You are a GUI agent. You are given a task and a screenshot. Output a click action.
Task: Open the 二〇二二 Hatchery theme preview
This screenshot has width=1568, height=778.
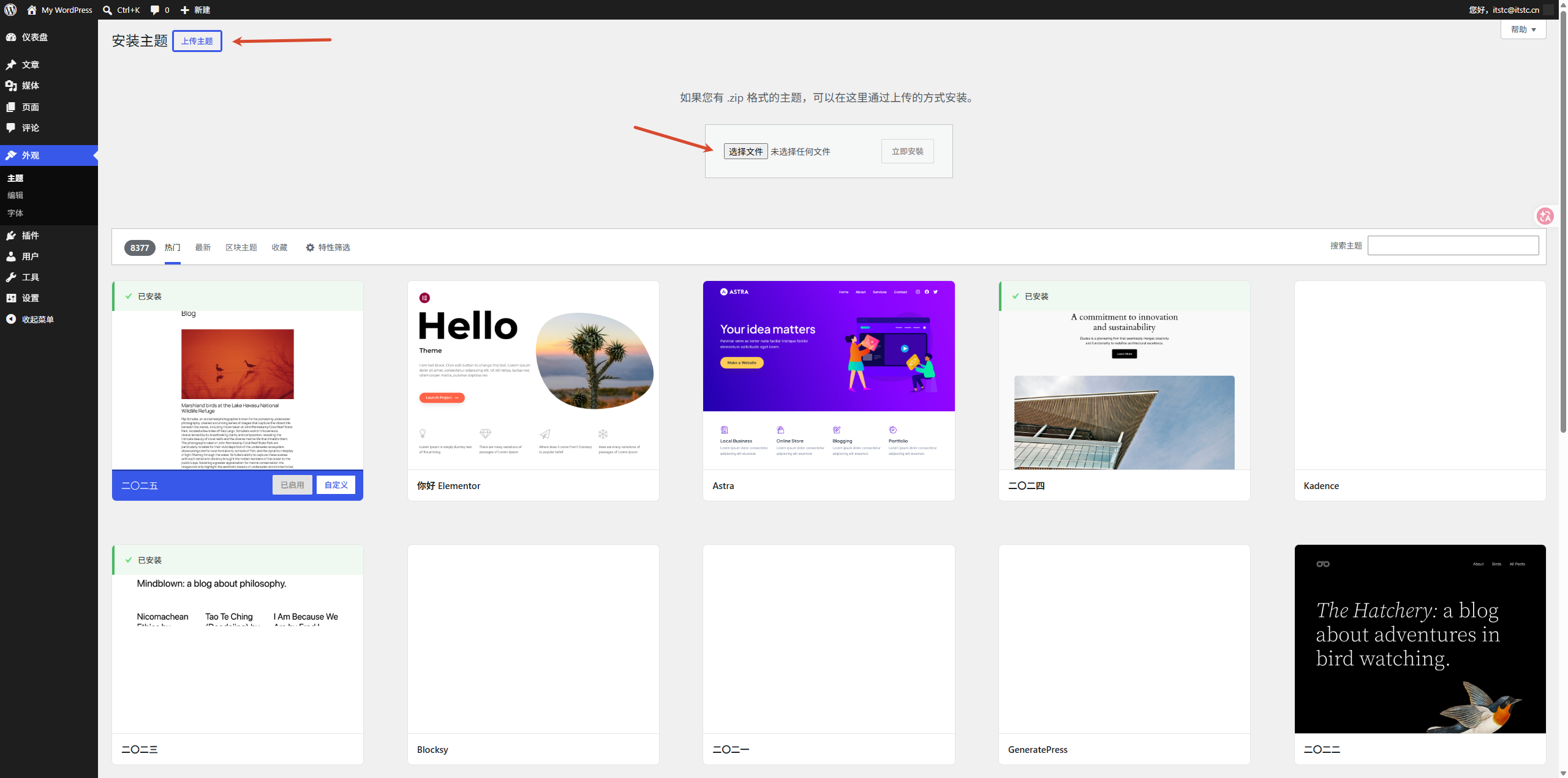[1420, 639]
